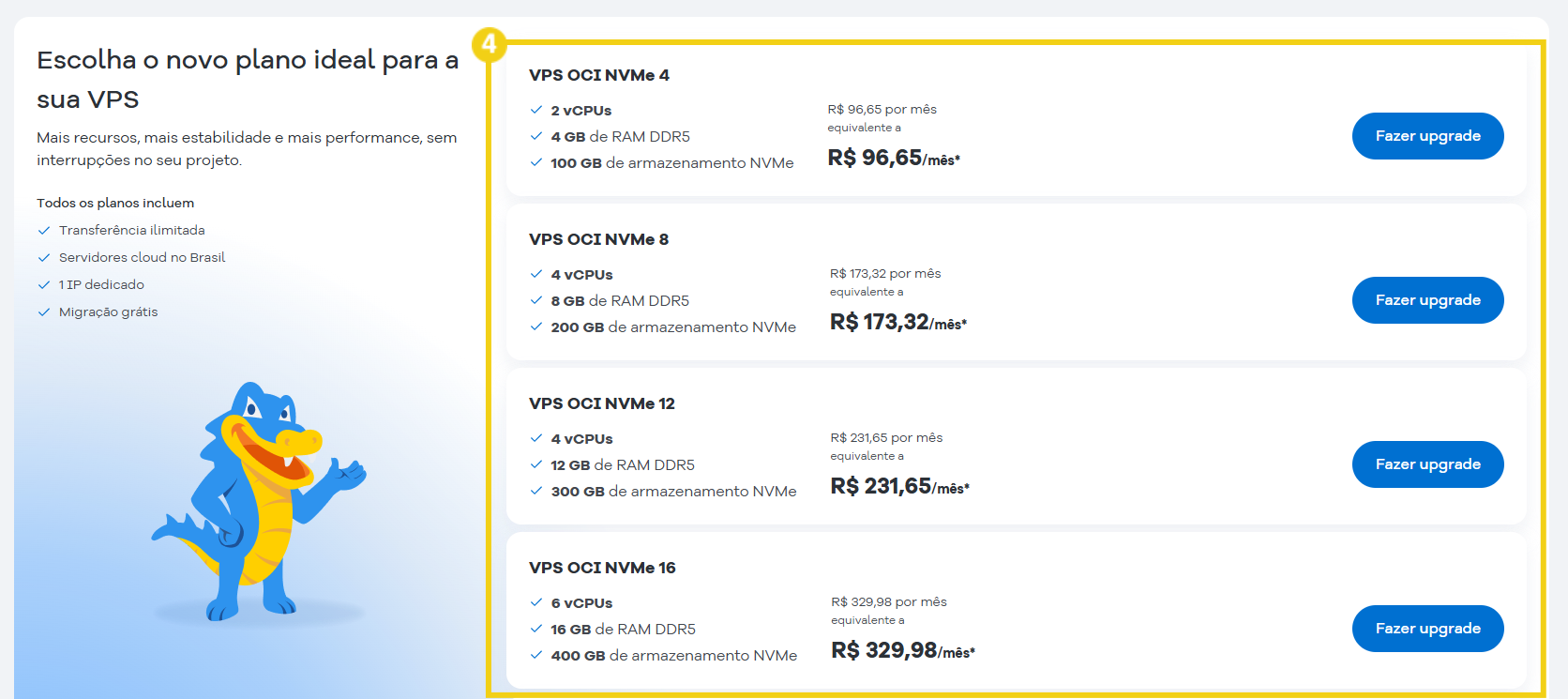This screenshot has width=1568, height=699.
Task: Click checkmark beside 400 GB de armazenamento
Action: pos(536,655)
